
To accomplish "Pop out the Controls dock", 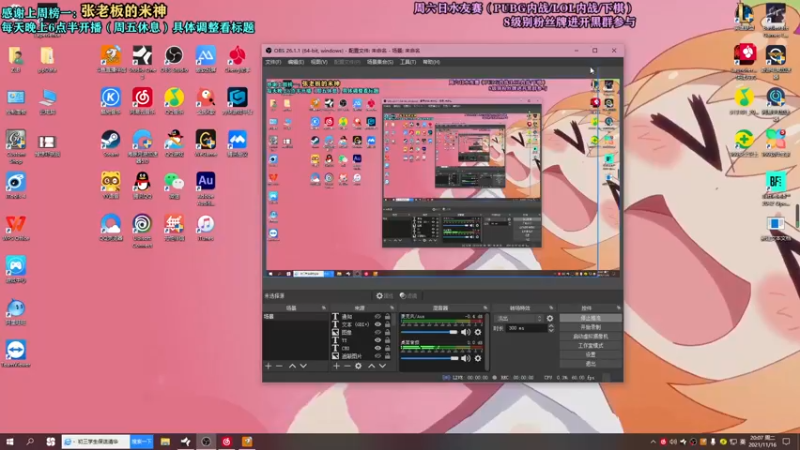I will 618,308.
